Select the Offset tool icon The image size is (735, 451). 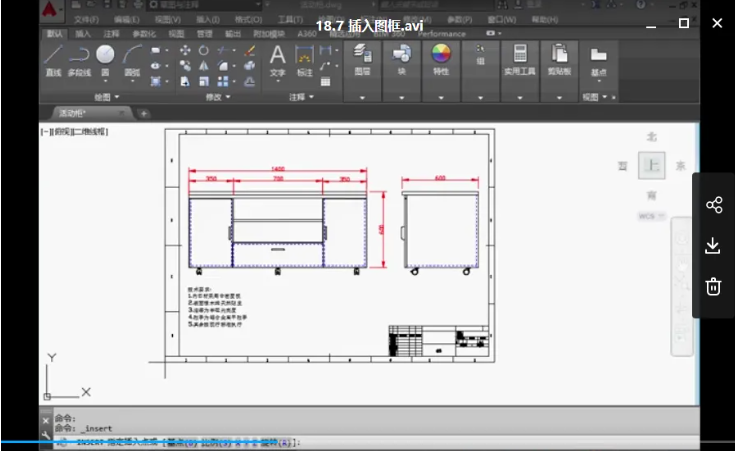250,82
